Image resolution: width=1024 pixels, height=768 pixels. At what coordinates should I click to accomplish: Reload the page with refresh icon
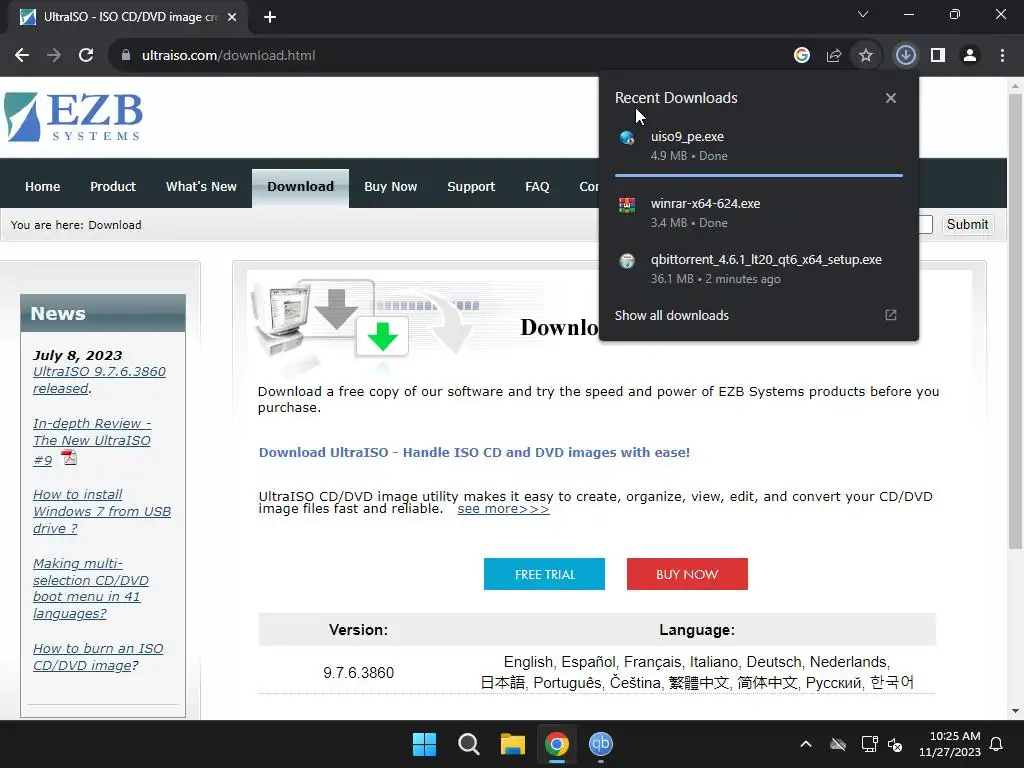click(86, 56)
